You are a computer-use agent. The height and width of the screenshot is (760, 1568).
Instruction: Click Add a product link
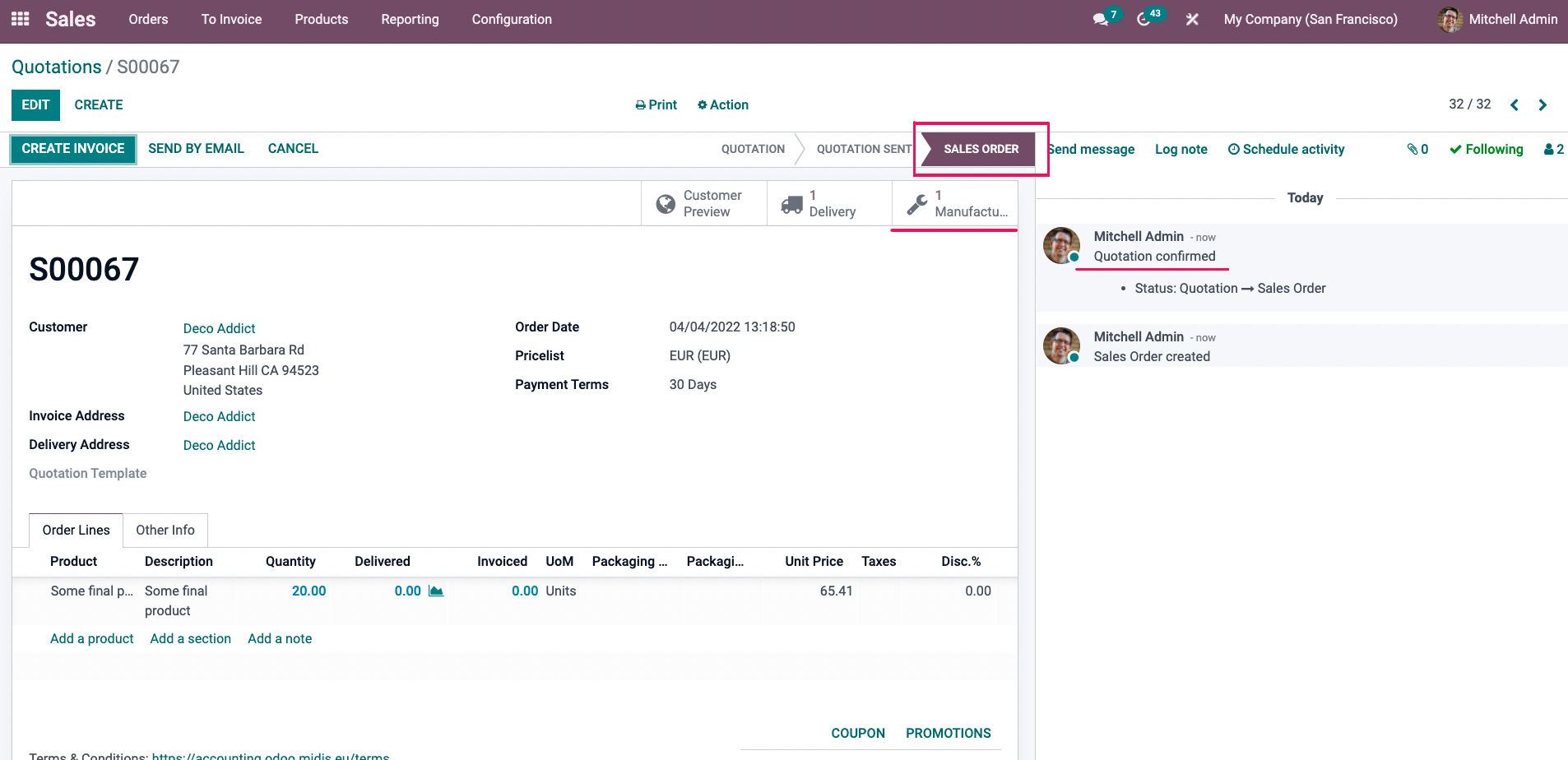coord(92,639)
